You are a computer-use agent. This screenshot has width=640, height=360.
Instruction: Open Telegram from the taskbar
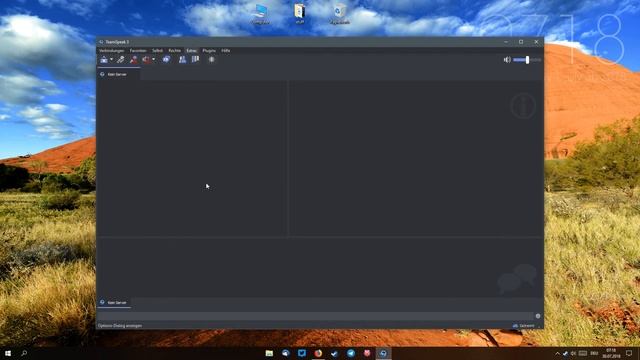(x=351, y=353)
